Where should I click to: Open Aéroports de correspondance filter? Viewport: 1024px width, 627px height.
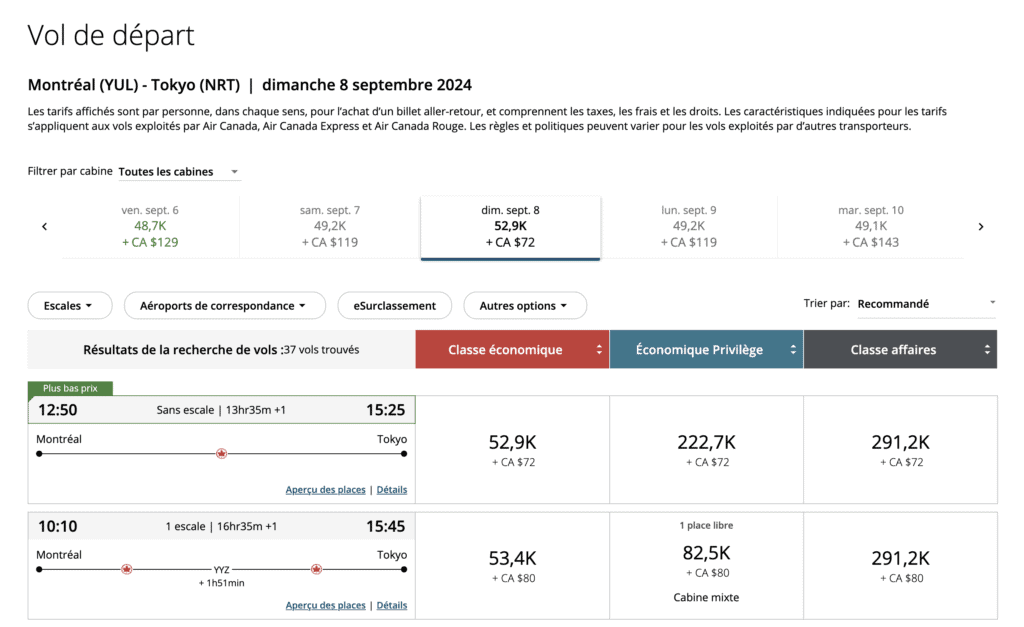tap(224, 306)
